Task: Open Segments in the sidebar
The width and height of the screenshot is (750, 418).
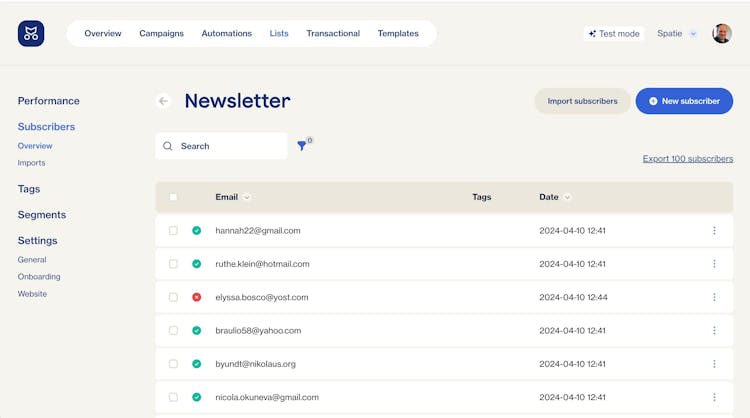Action: (42, 215)
